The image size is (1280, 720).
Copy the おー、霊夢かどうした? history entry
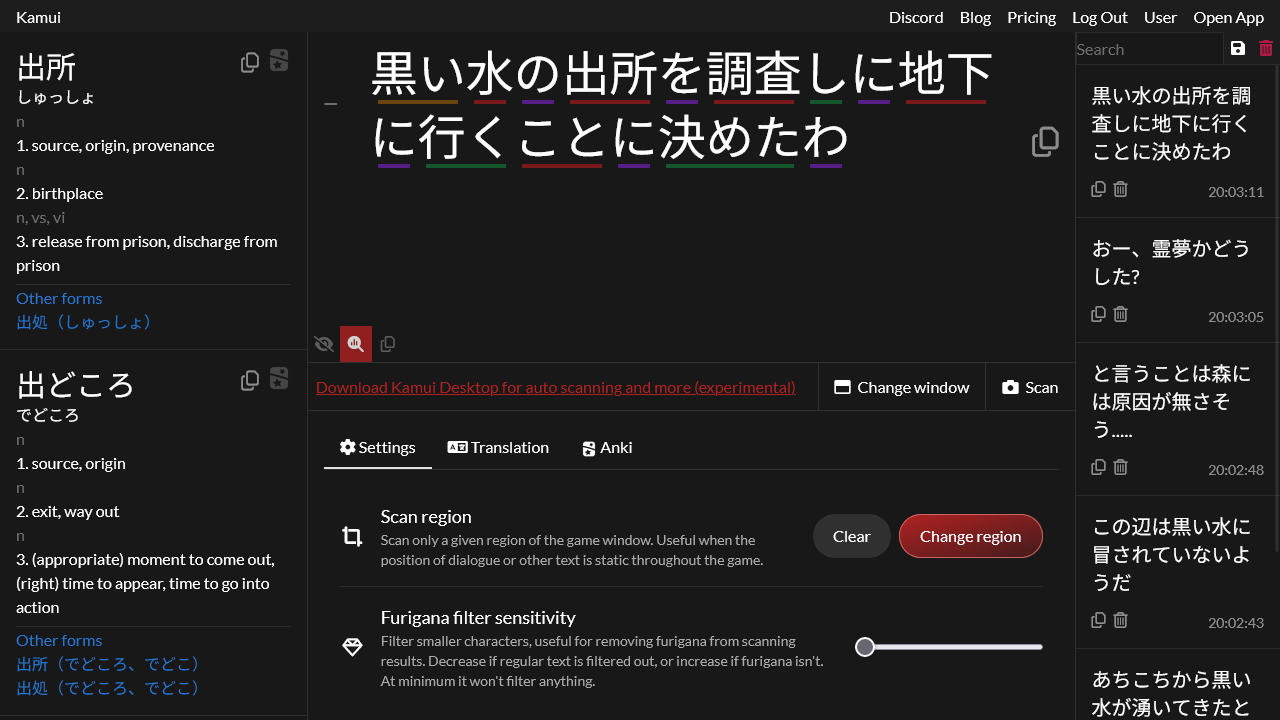tap(1098, 314)
